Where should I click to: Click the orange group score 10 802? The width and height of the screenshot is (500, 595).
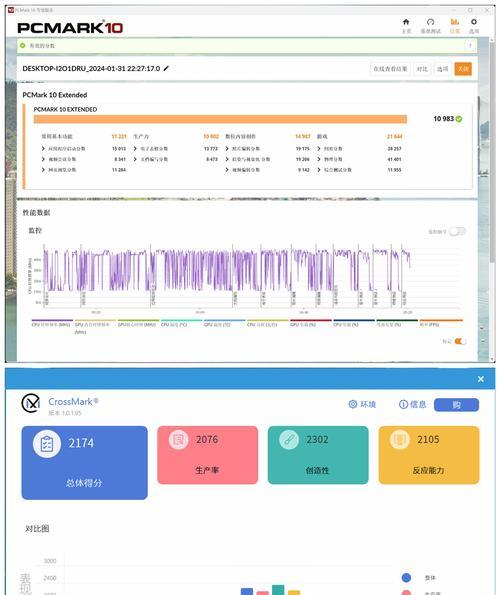(x=211, y=136)
